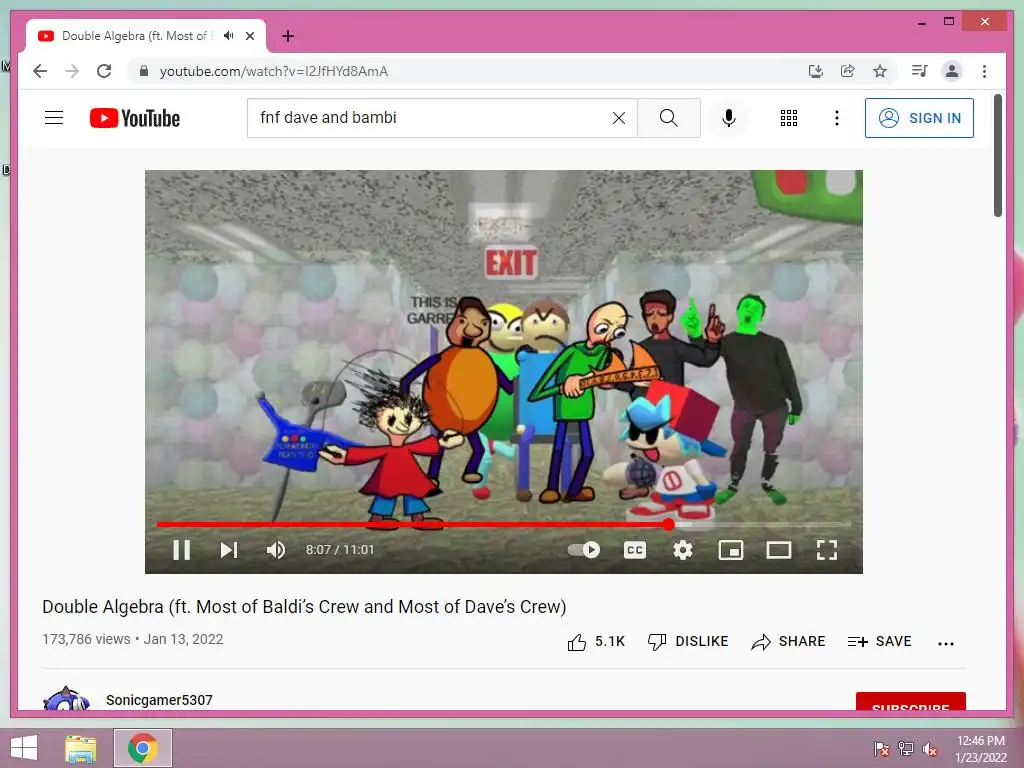Open Action Center flag icon
1024x768 pixels.
(882, 749)
